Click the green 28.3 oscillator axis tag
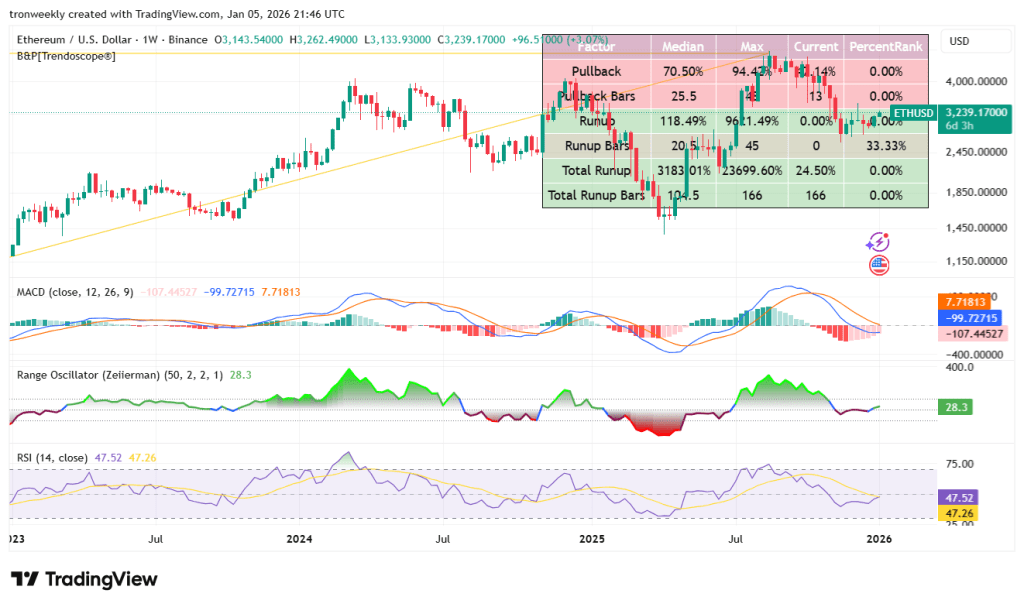 pyautogui.click(x=956, y=407)
